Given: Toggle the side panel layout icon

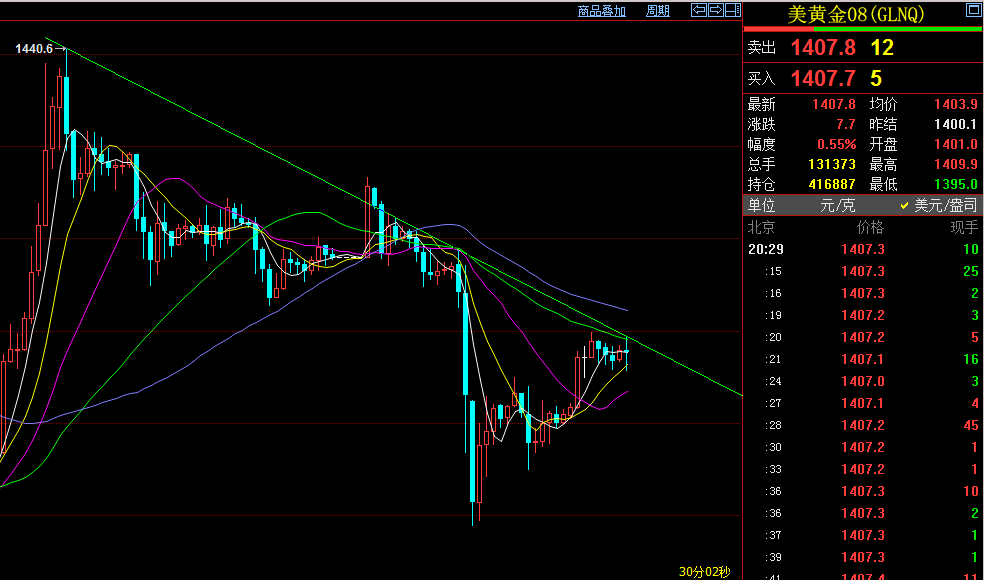Looking at the screenshot, I should 732,10.
